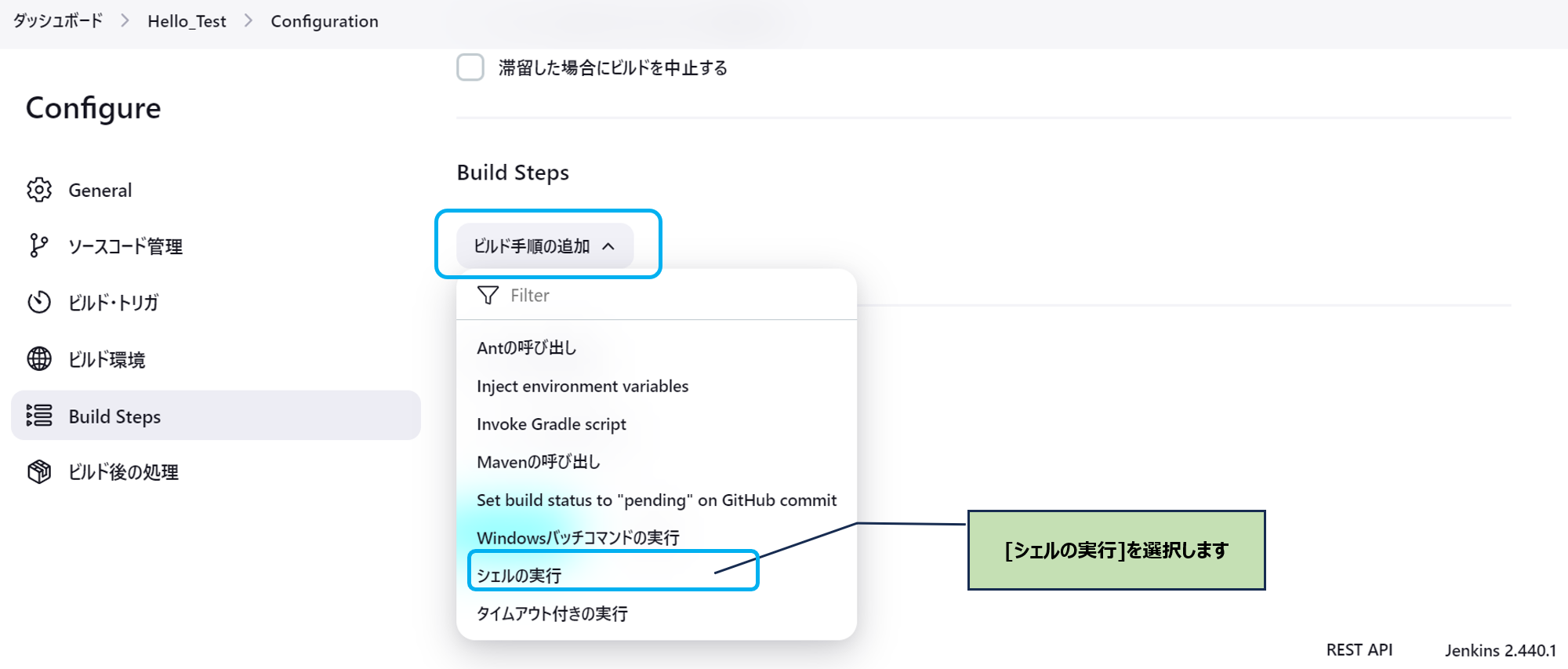
Task: Go to the General section
Action: [216, 190]
